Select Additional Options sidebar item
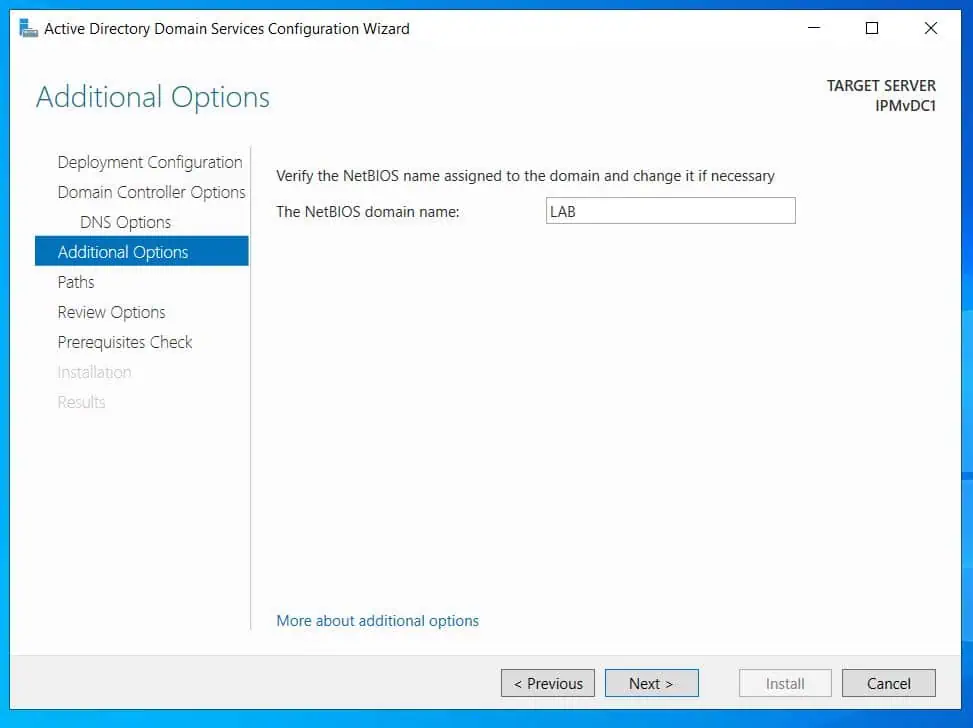Viewport: 973px width, 728px height. (141, 251)
